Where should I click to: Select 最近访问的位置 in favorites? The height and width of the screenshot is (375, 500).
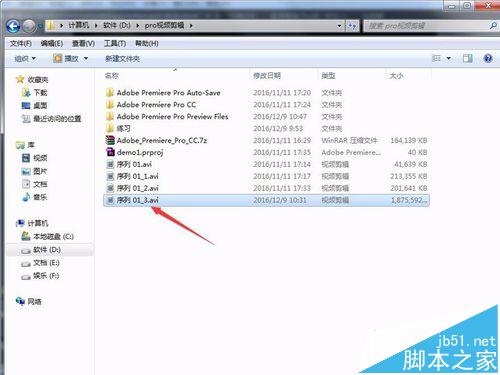(x=57, y=119)
